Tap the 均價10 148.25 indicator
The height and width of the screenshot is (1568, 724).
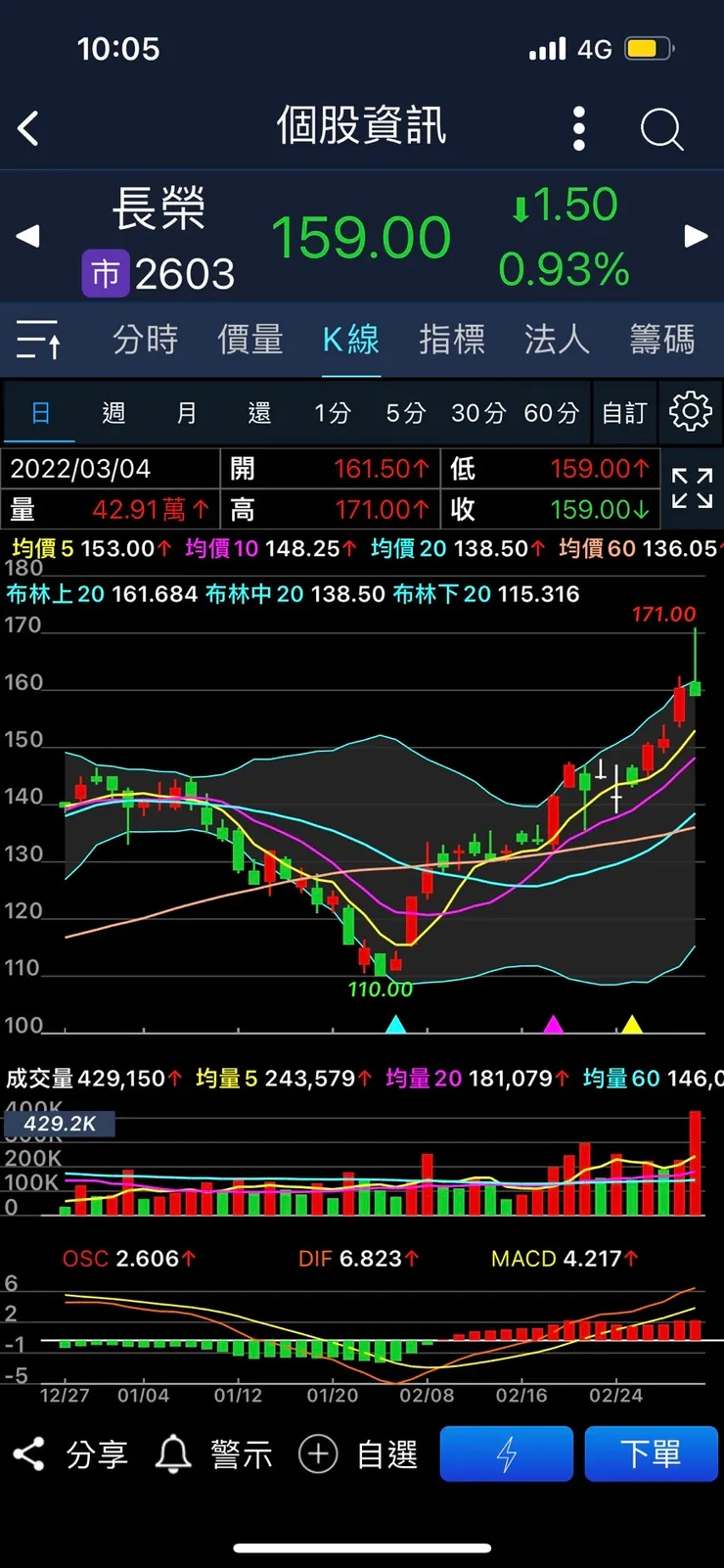coord(269,548)
